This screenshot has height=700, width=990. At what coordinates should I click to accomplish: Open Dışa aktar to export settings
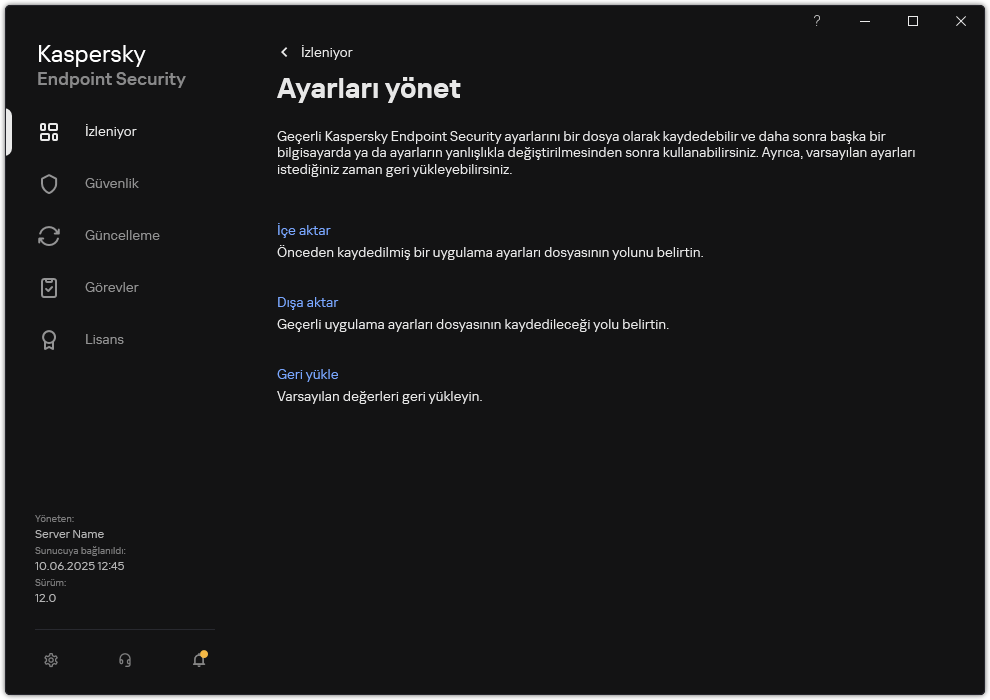pyautogui.click(x=308, y=302)
